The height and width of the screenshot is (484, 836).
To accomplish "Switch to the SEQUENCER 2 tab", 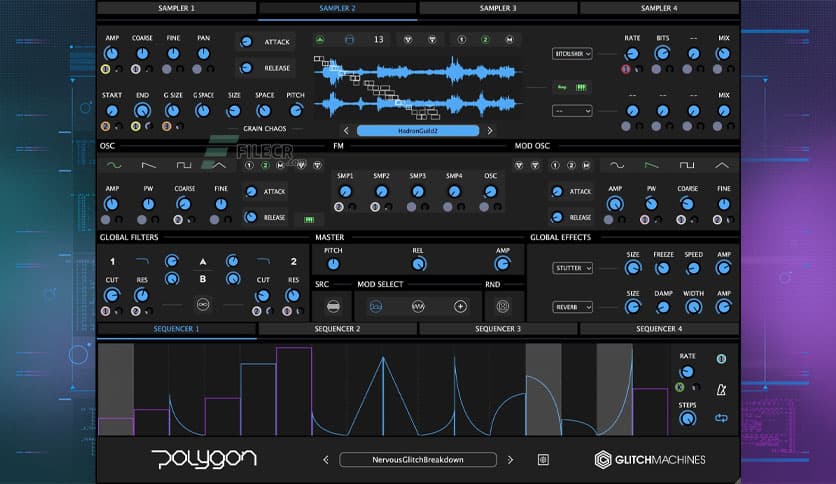I will [x=337, y=329].
